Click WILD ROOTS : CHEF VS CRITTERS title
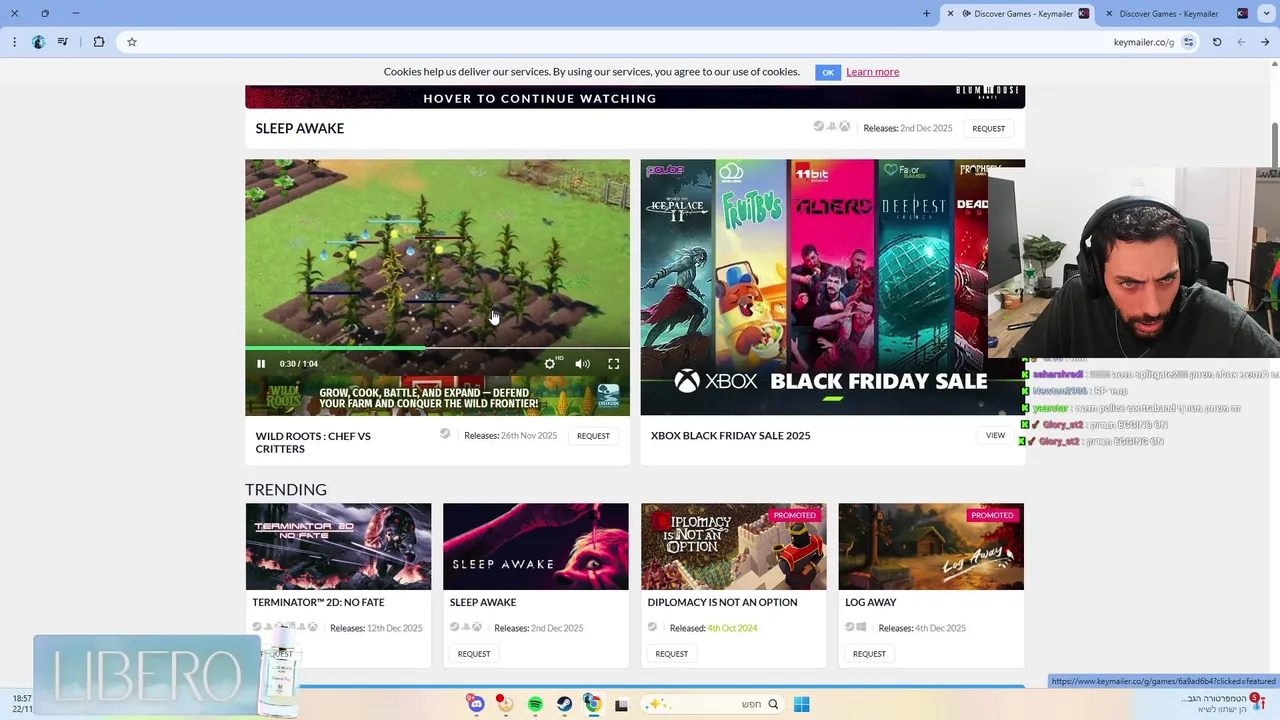Image resolution: width=1280 pixels, height=720 pixels. pyautogui.click(x=313, y=442)
